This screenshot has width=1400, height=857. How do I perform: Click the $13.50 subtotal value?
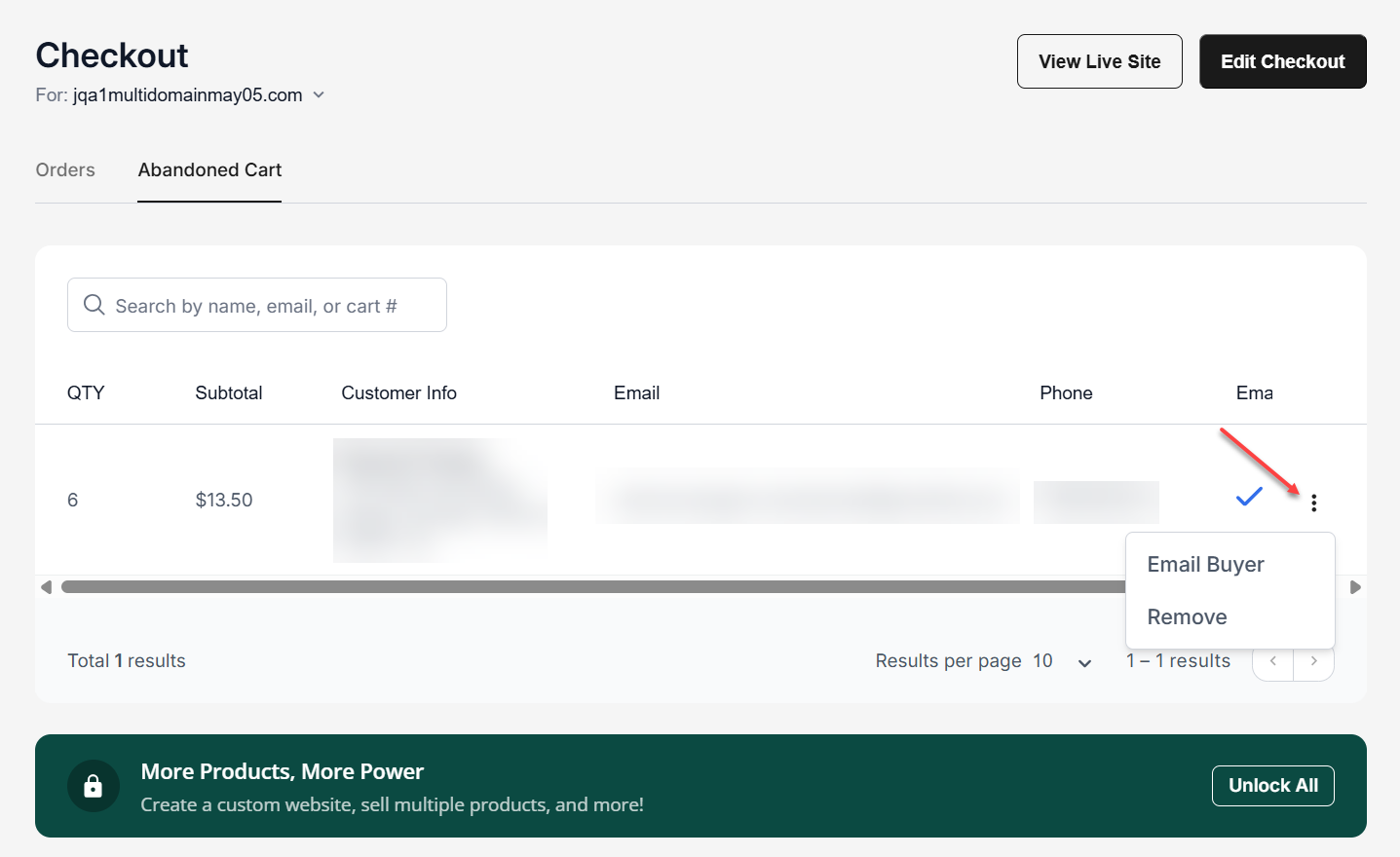224,500
